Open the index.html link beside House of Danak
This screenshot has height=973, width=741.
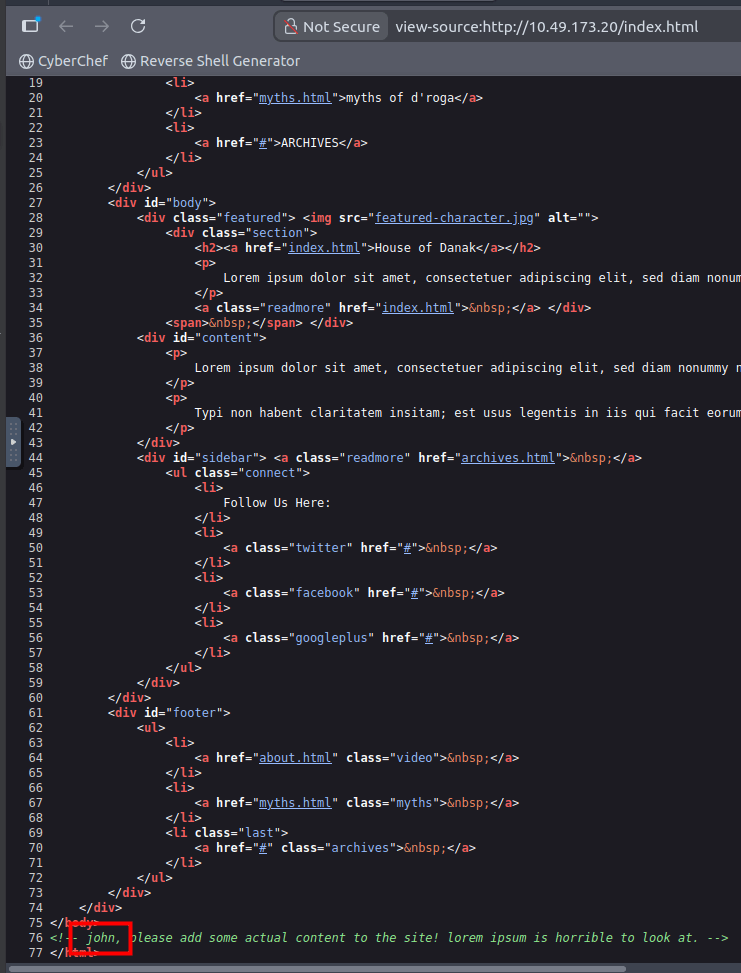[324, 248]
